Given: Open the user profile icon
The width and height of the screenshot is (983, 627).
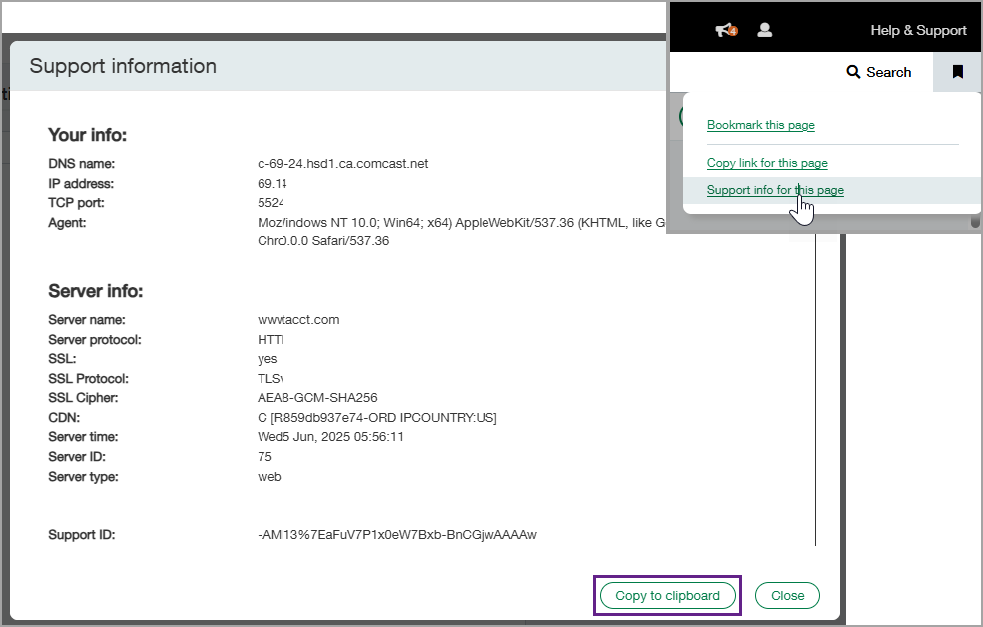Looking at the screenshot, I should [x=765, y=30].
